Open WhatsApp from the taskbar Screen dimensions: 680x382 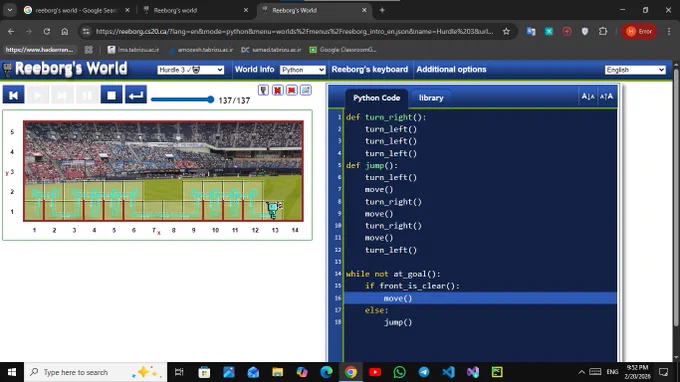(x=399, y=372)
